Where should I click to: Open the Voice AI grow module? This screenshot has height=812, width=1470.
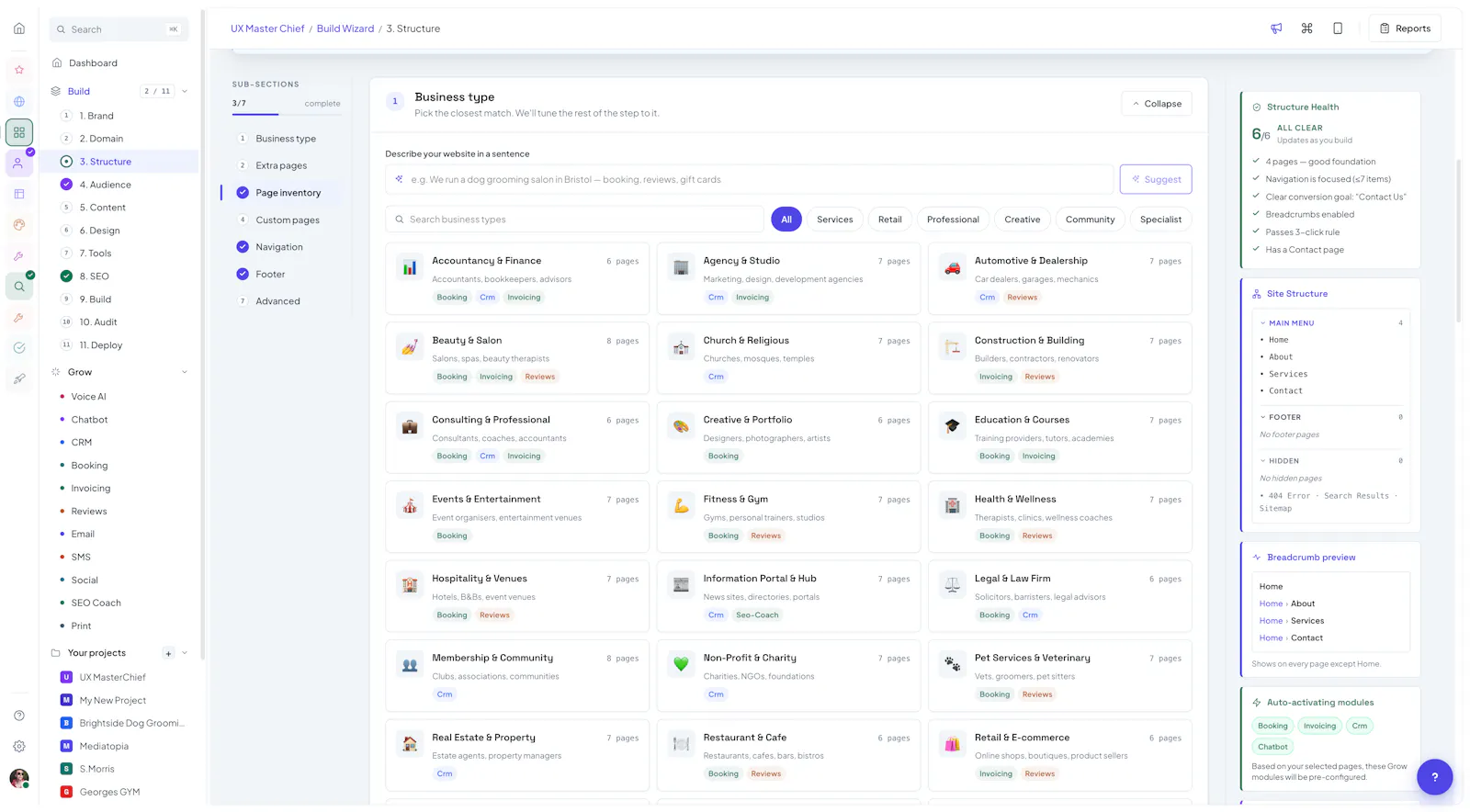(88, 397)
